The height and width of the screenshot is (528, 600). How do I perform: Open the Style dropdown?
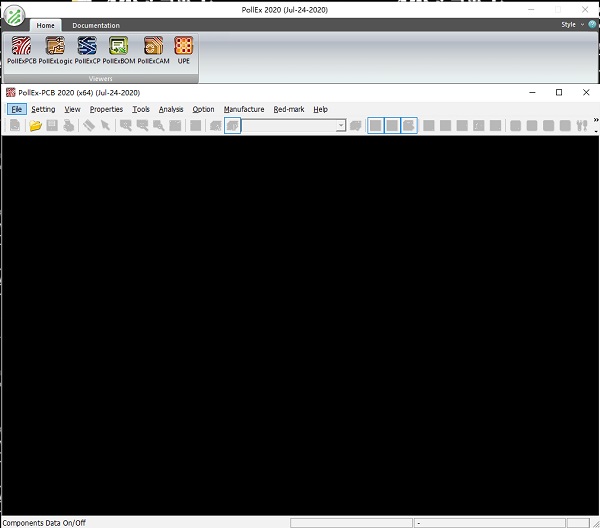pyautogui.click(x=571, y=24)
